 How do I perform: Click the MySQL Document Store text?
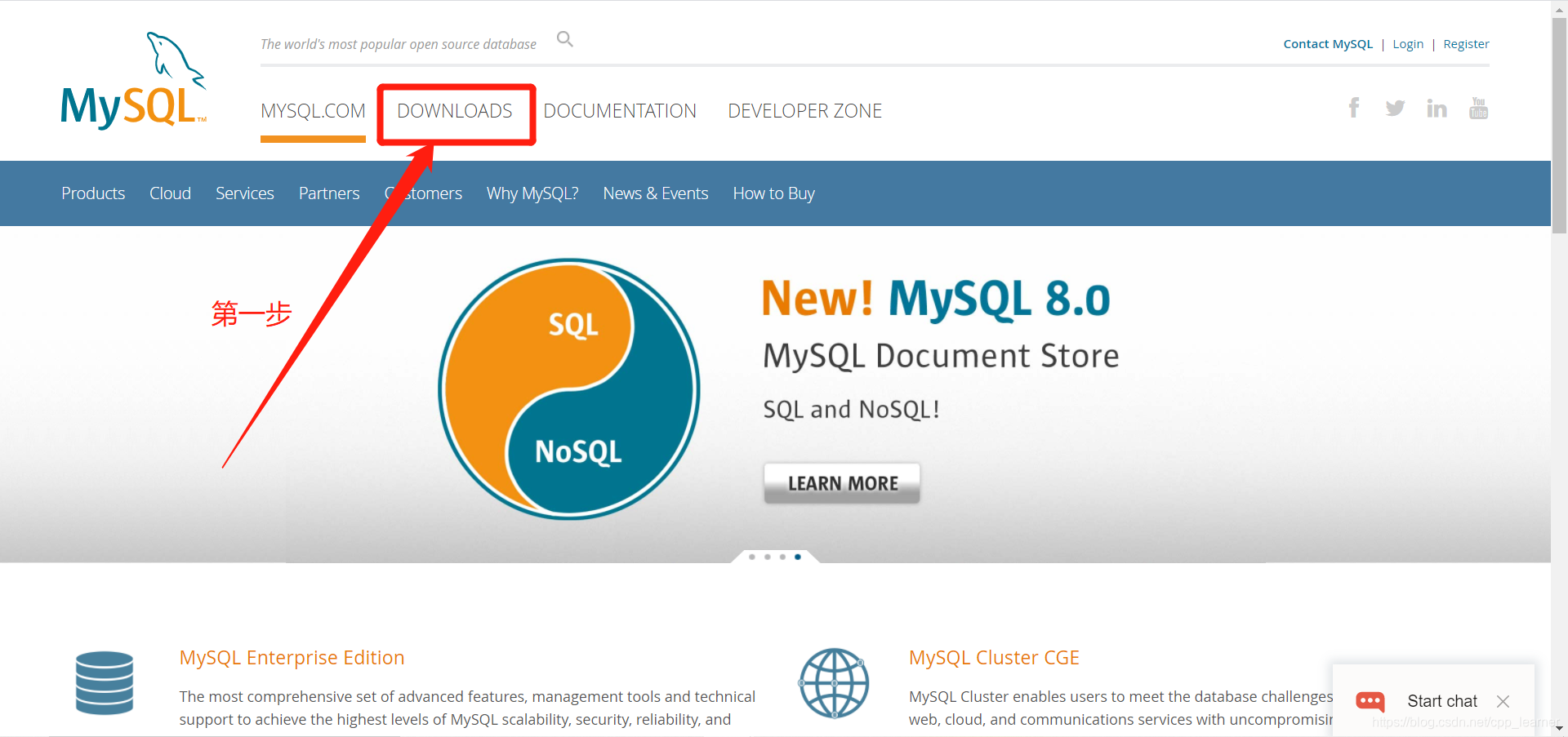tap(941, 357)
